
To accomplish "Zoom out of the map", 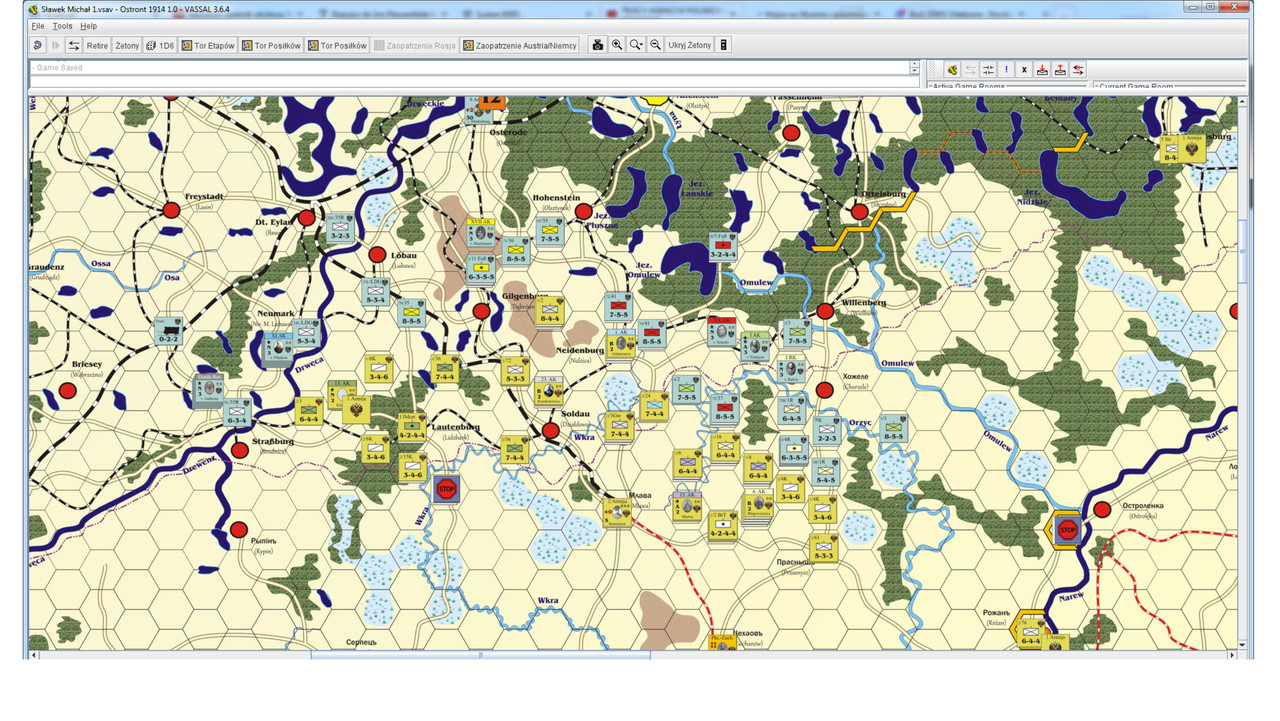I will coord(655,45).
